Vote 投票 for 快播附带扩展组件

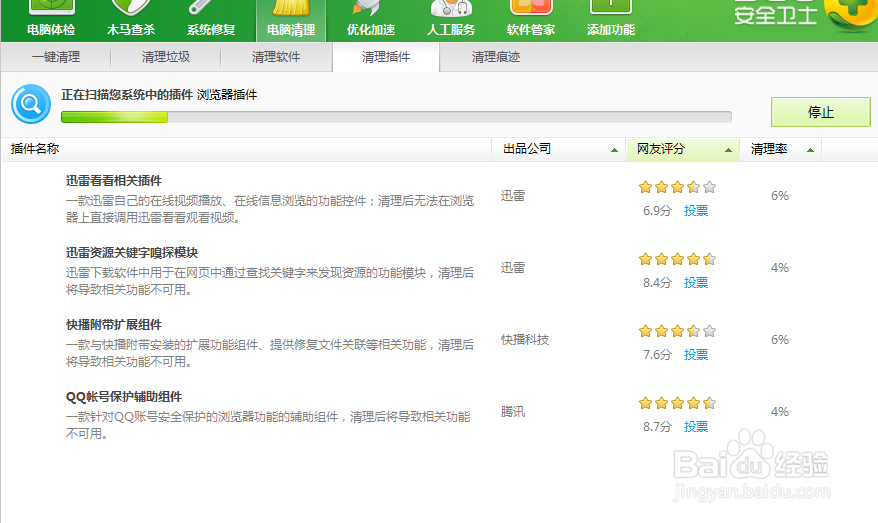[696, 354]
